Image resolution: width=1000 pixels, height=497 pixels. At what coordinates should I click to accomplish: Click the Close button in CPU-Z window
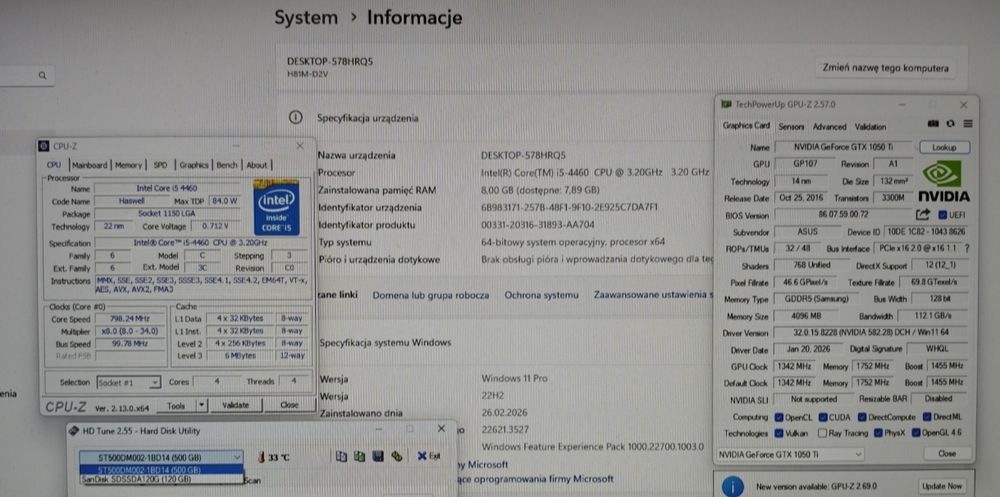coord(289,405)
